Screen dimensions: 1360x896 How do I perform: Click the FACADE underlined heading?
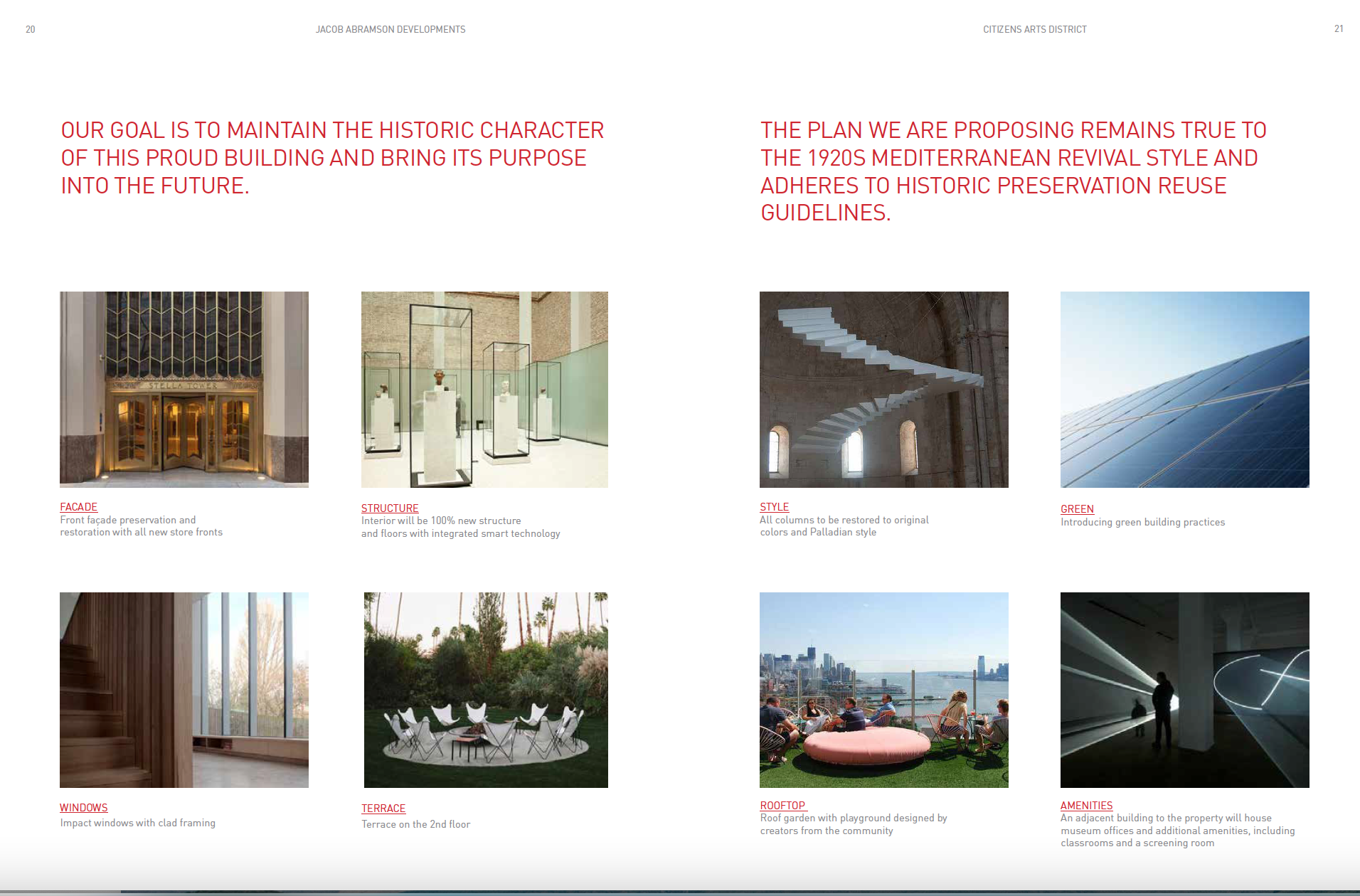pyautogui.click(x=78, y=507)
